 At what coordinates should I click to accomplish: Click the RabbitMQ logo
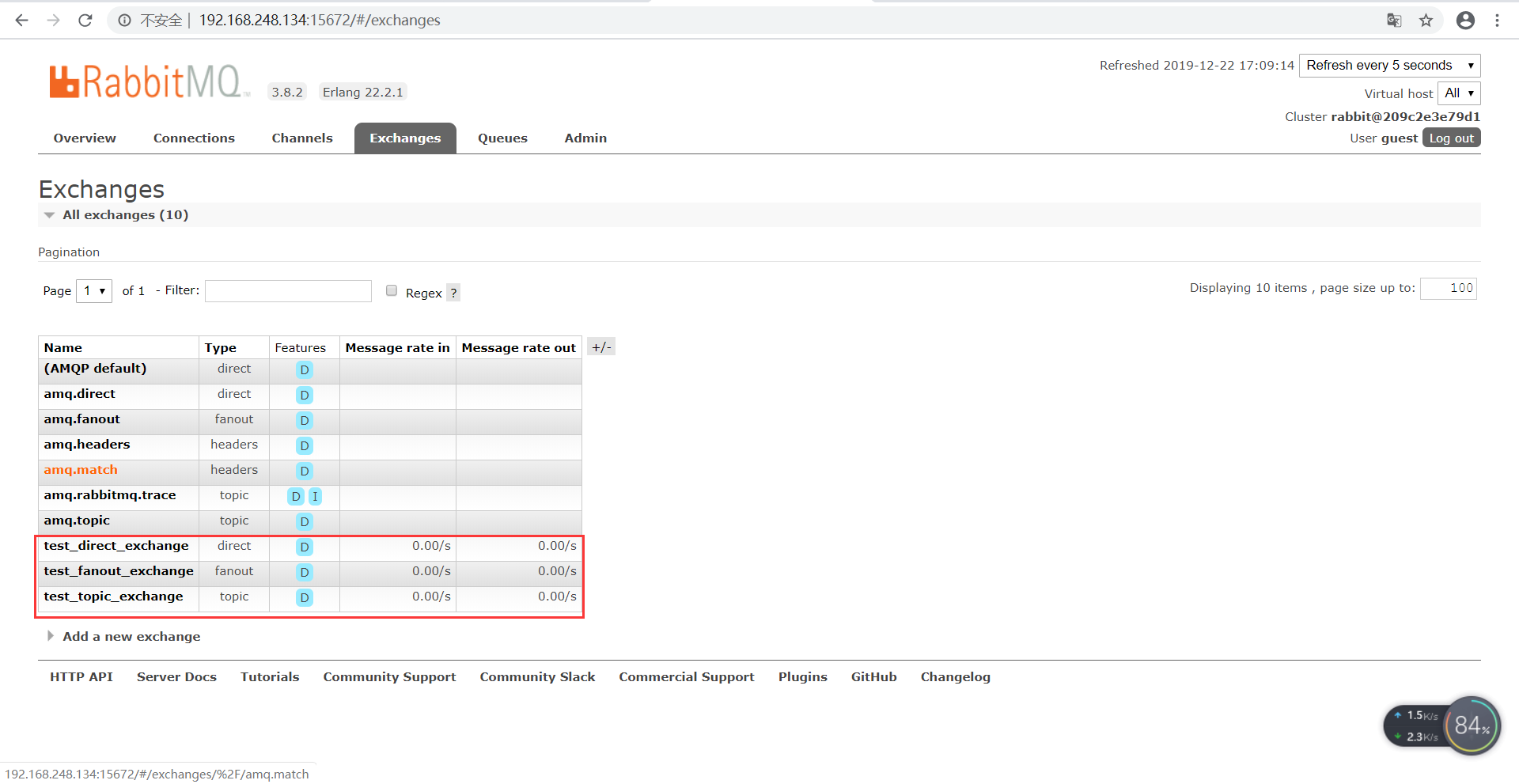[x=150, y=81]
